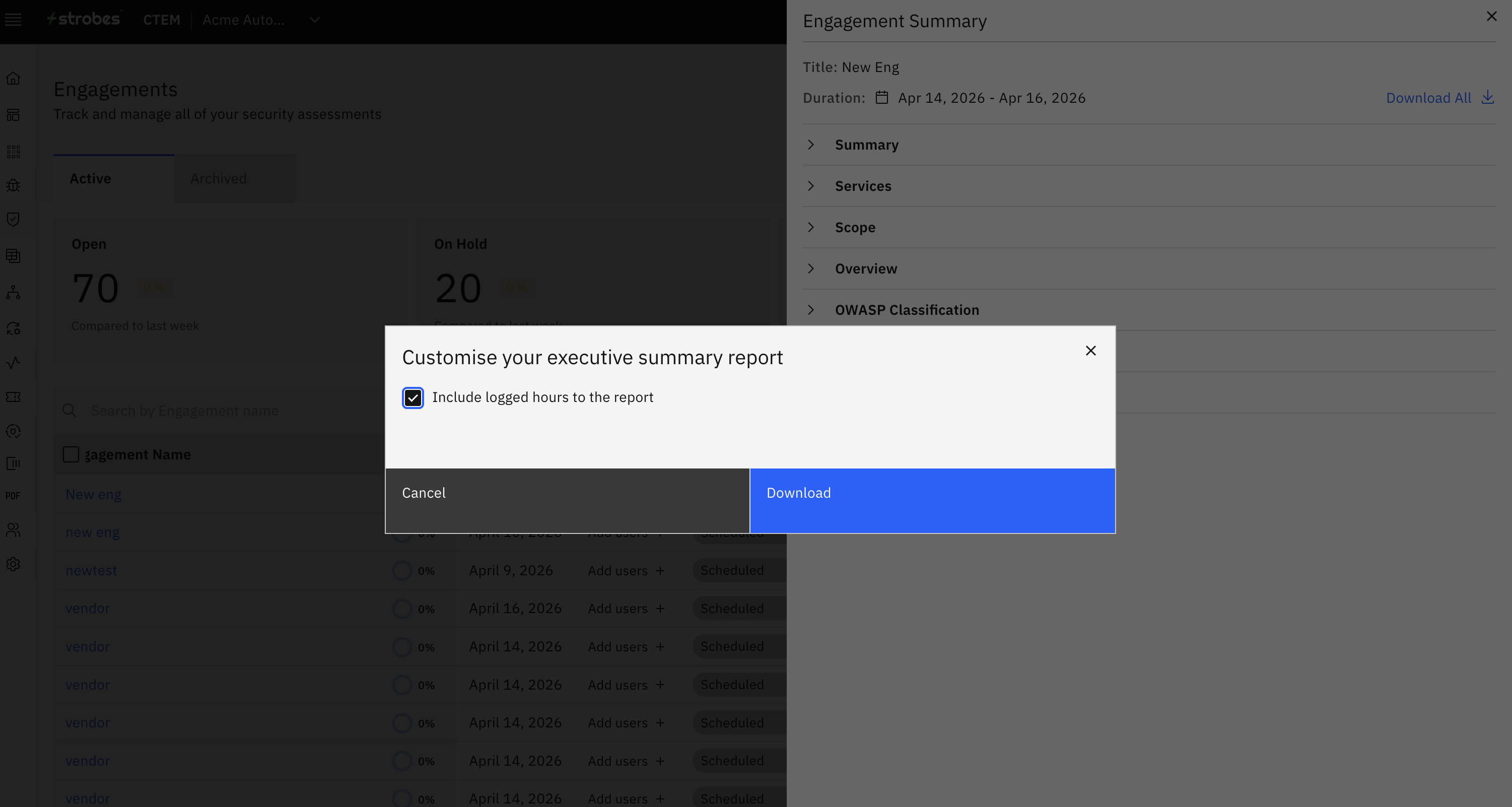Click the shield check sidebar icon

point(13,220)
